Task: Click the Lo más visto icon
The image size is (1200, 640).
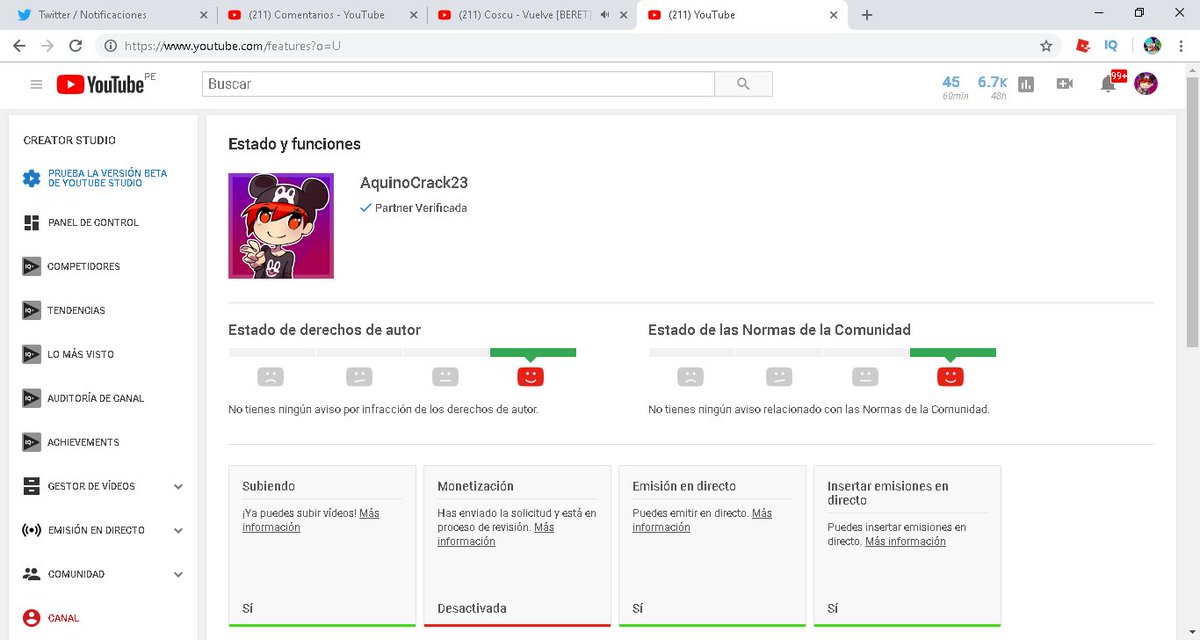Action: 31,355
